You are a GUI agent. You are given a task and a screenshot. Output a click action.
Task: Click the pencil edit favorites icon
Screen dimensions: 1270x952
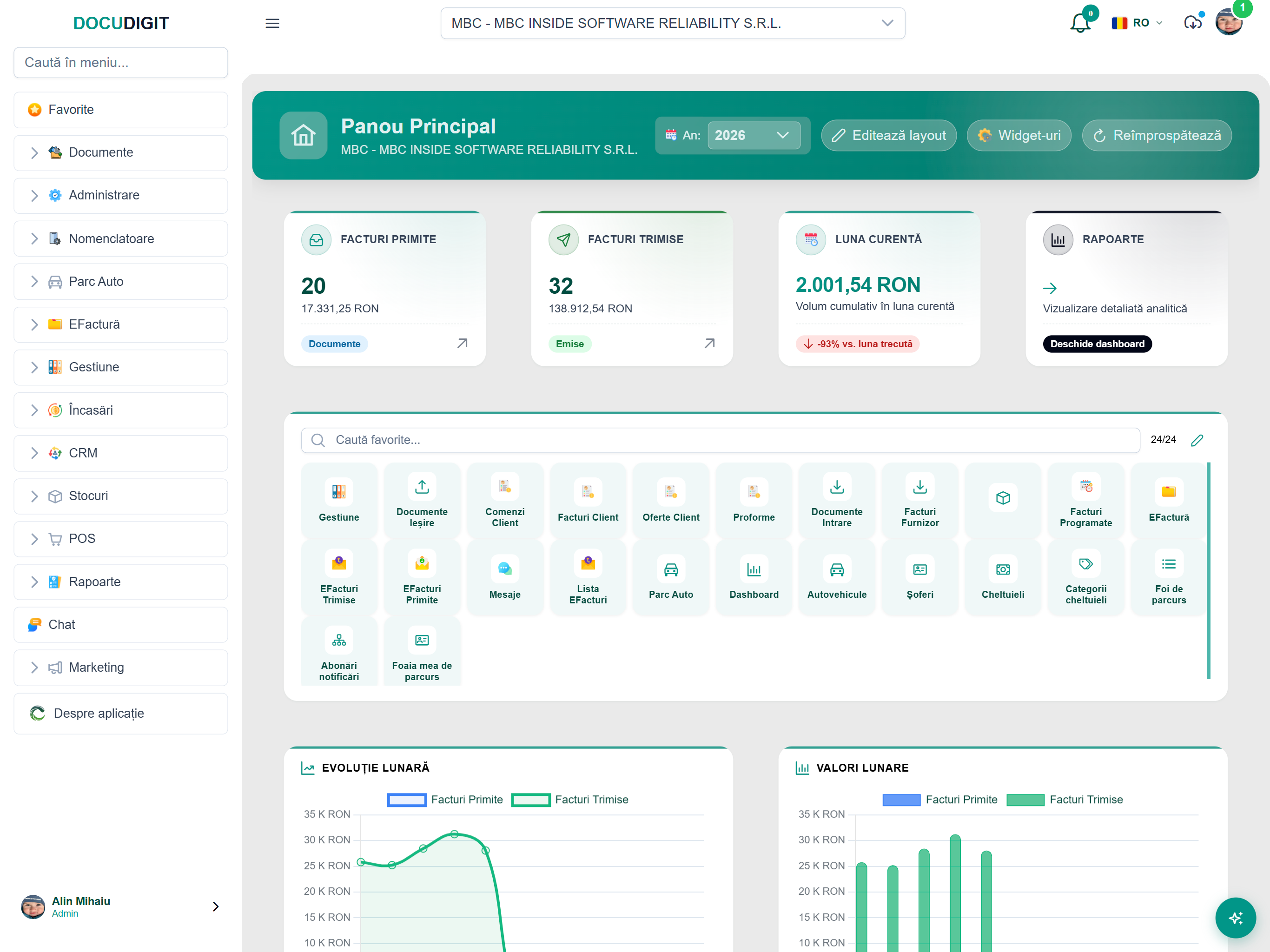(1197, 440)
